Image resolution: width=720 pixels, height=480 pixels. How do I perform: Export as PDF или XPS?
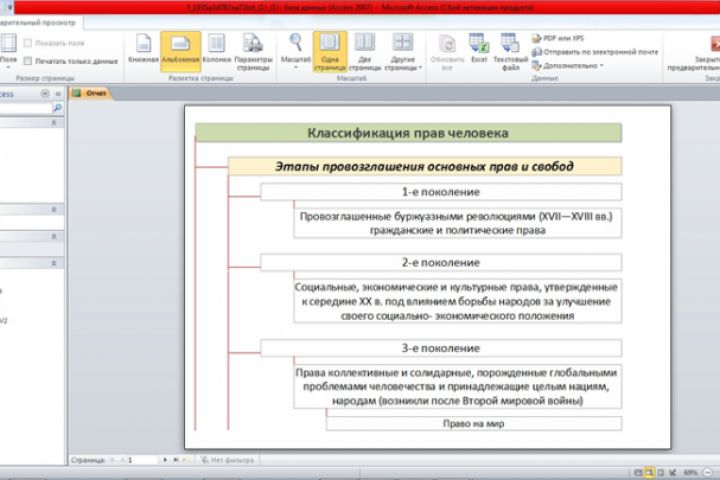pyautogui.click(x=558, y=39)
